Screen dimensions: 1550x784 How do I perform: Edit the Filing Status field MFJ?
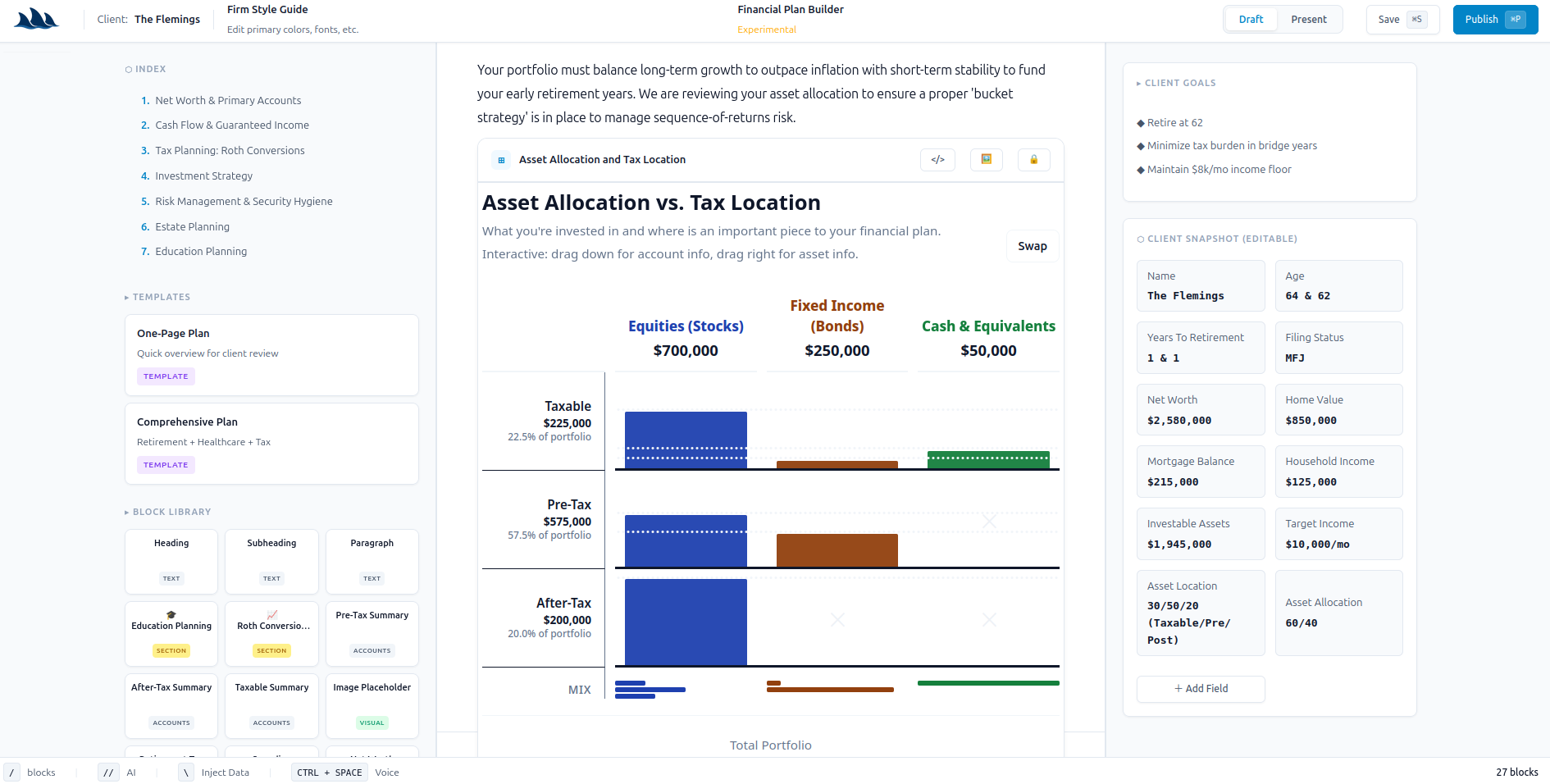(x=1338, y=348)
